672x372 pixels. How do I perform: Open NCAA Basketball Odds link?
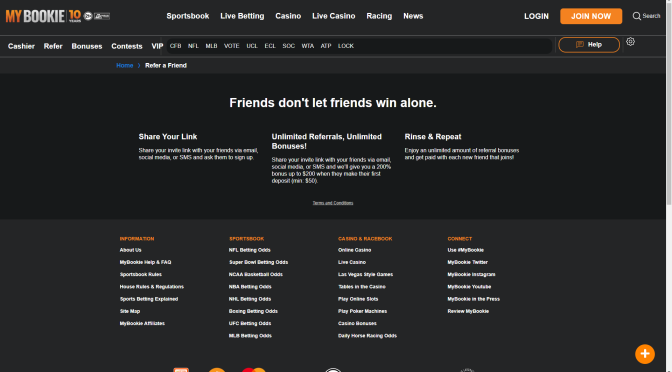256,274
